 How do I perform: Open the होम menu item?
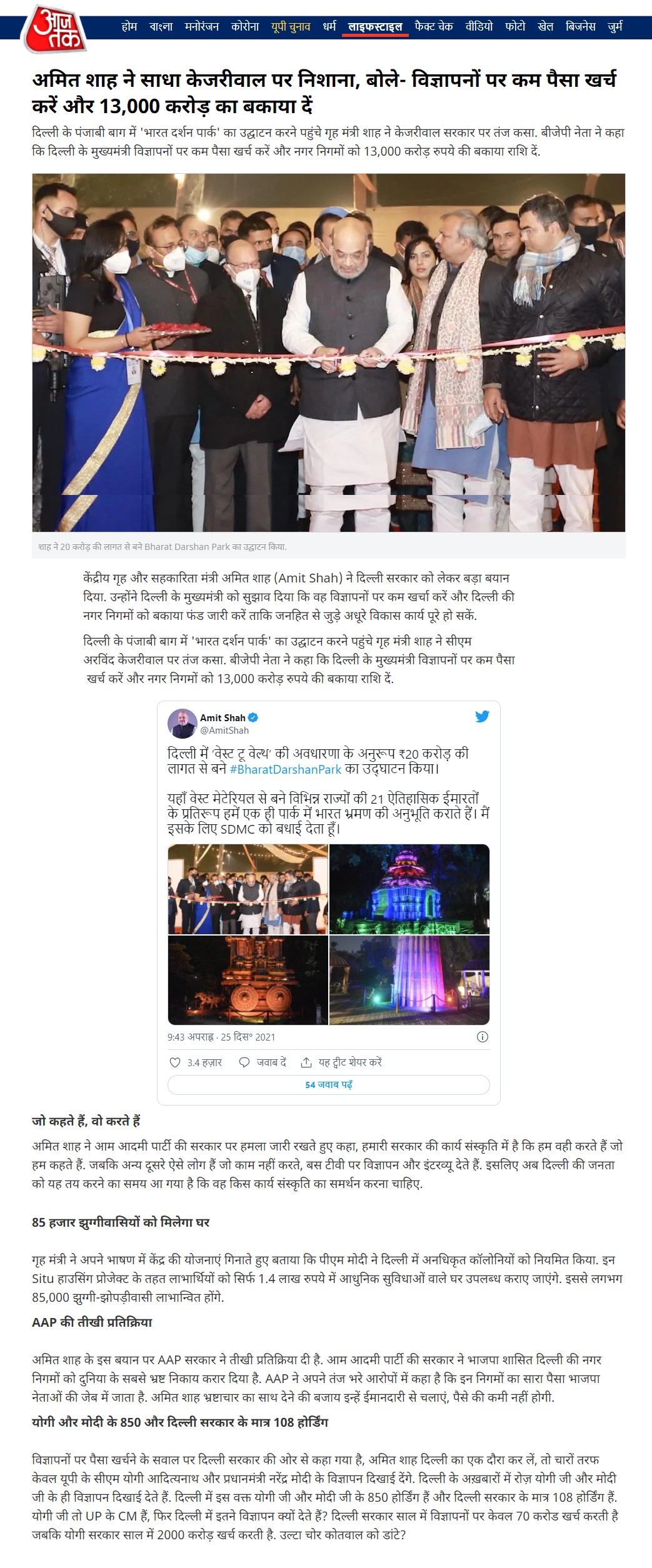[129, 26]
